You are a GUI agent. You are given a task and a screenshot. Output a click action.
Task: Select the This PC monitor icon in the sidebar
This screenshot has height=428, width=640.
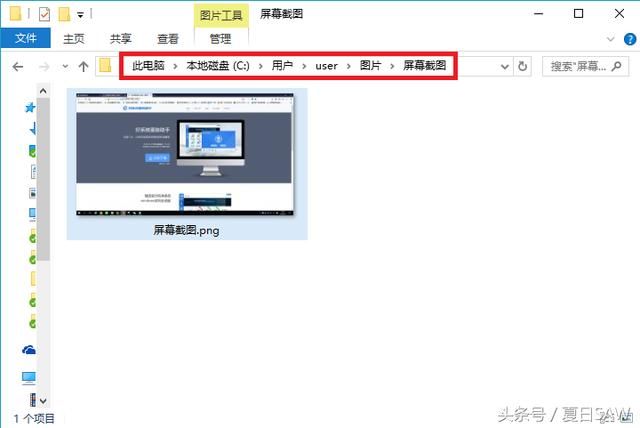pyautogui.click(x=29, y=378)
